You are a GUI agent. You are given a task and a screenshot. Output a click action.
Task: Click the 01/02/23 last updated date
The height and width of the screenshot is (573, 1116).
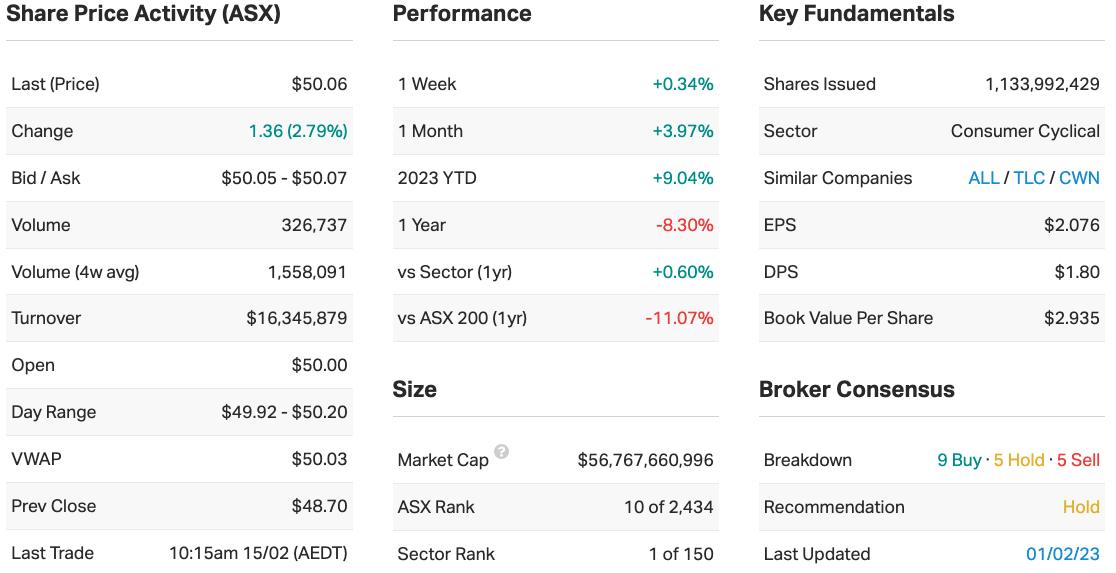pyautogui.click(x=1063, y=554)
